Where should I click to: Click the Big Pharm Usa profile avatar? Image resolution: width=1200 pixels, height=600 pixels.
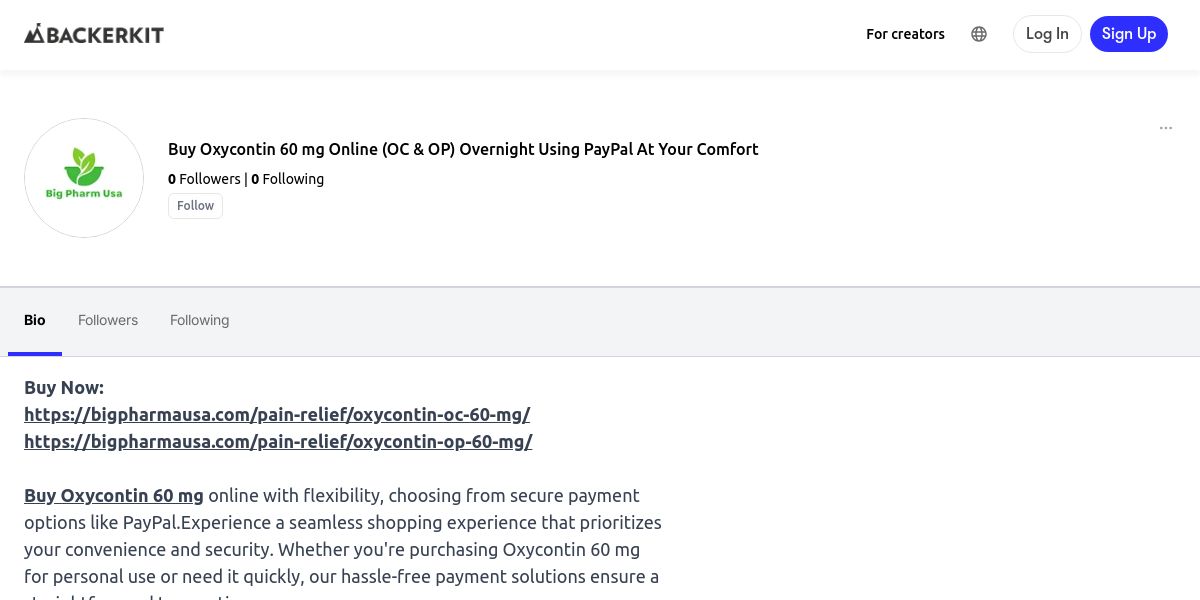(x=84, y=178)
